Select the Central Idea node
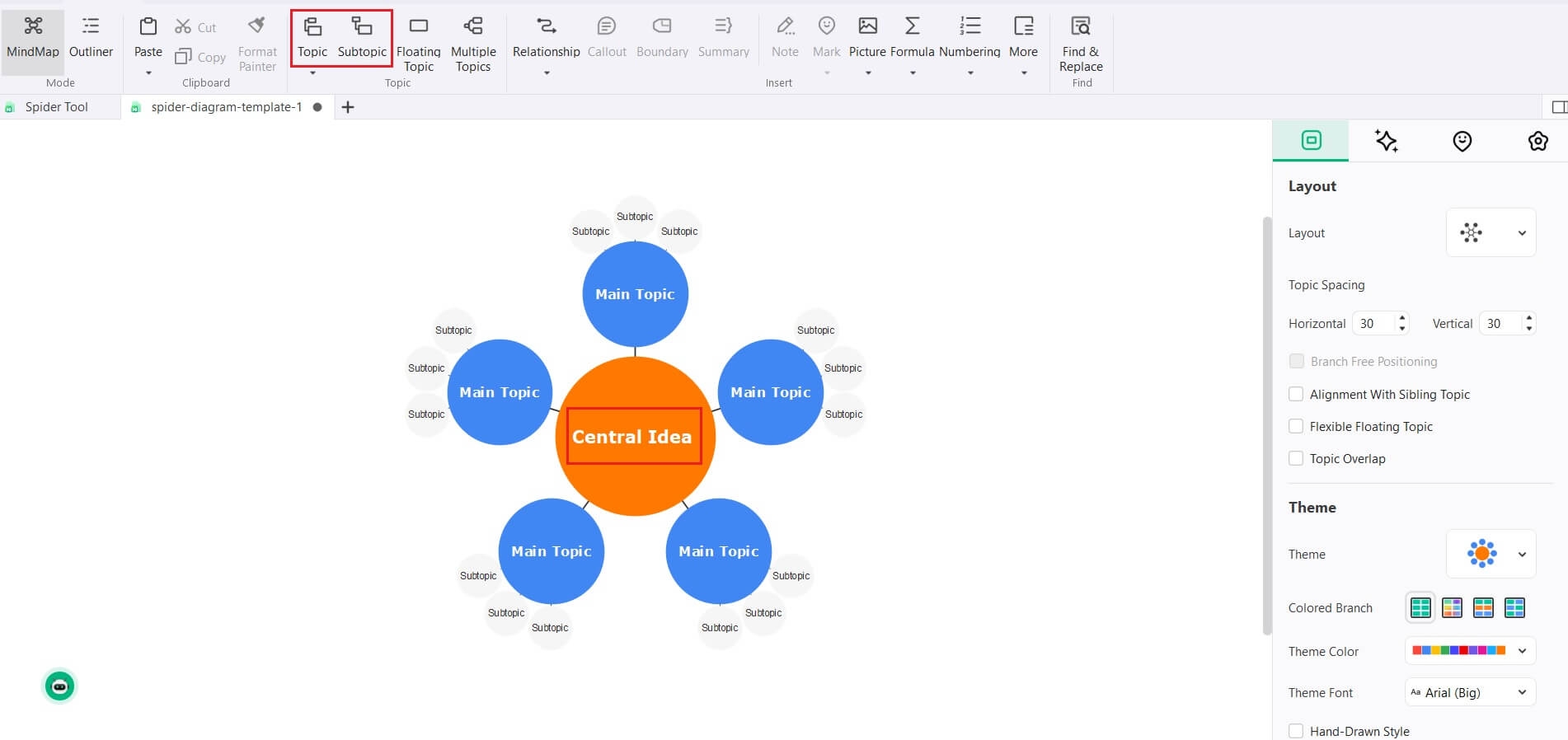This screenshot has width=1568, height=740. click(633, 437)
